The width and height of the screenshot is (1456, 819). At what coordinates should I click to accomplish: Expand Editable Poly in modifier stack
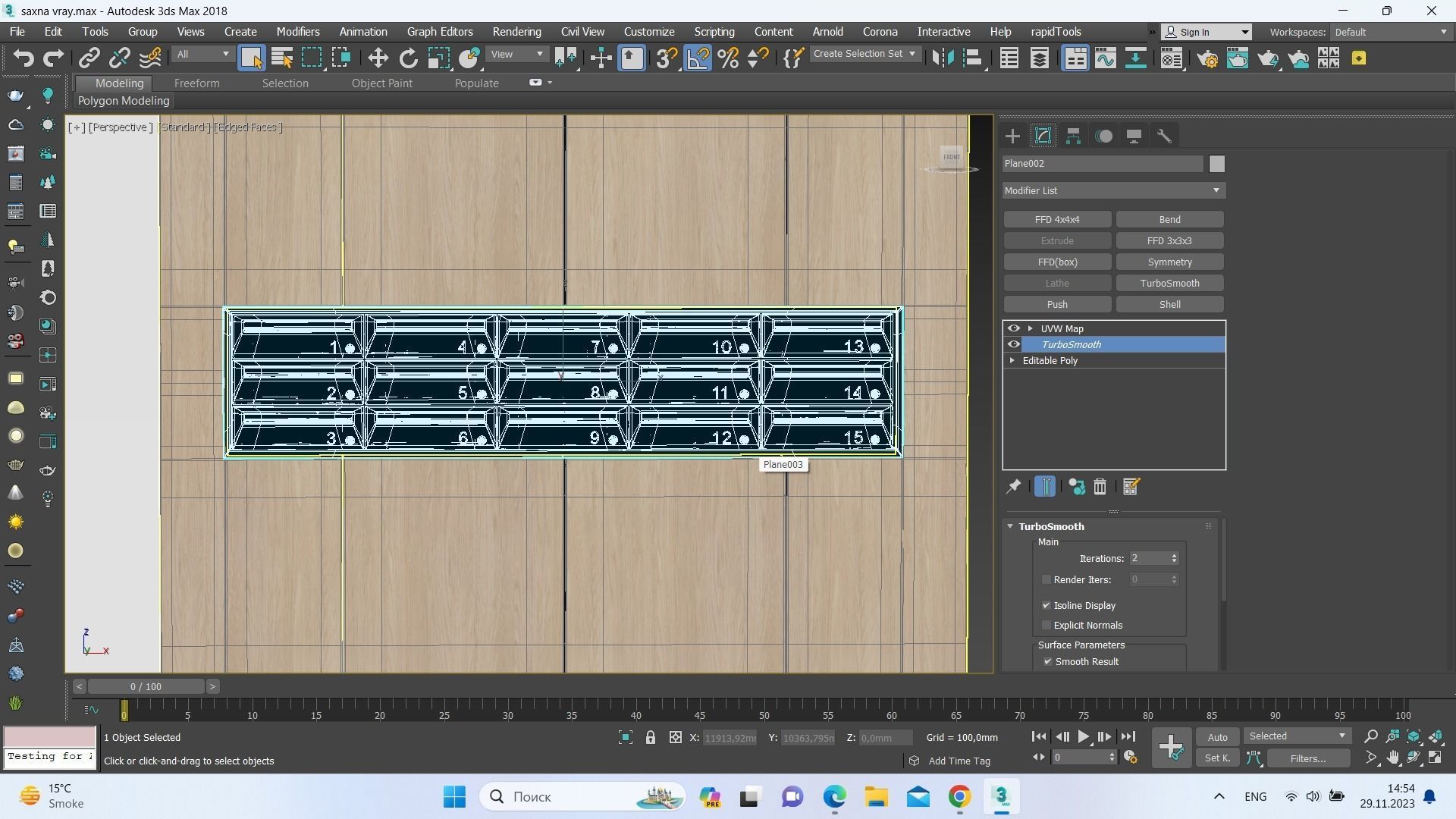pyautogui.click(x=1012, y=360)
